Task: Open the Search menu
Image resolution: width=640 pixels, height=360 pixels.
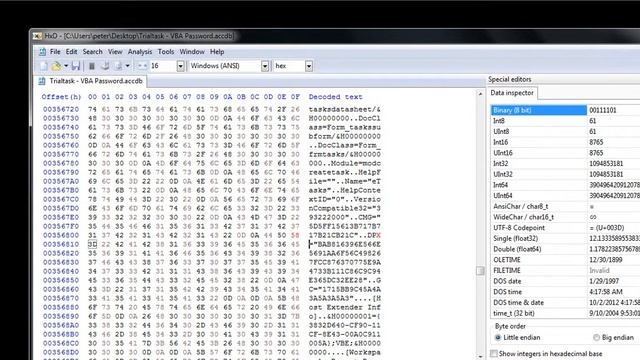Action: click(x=93, y=52)
